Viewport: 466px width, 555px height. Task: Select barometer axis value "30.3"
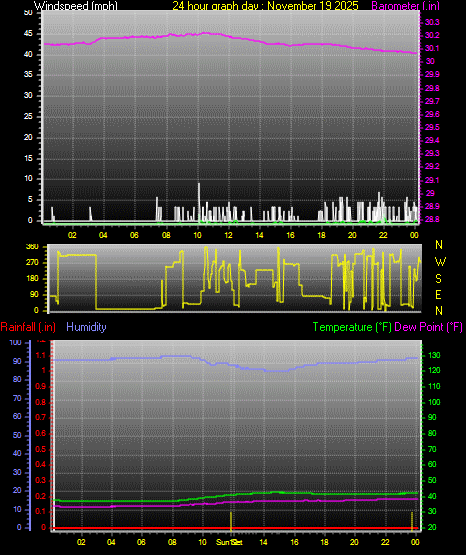[x=432, y=22]
